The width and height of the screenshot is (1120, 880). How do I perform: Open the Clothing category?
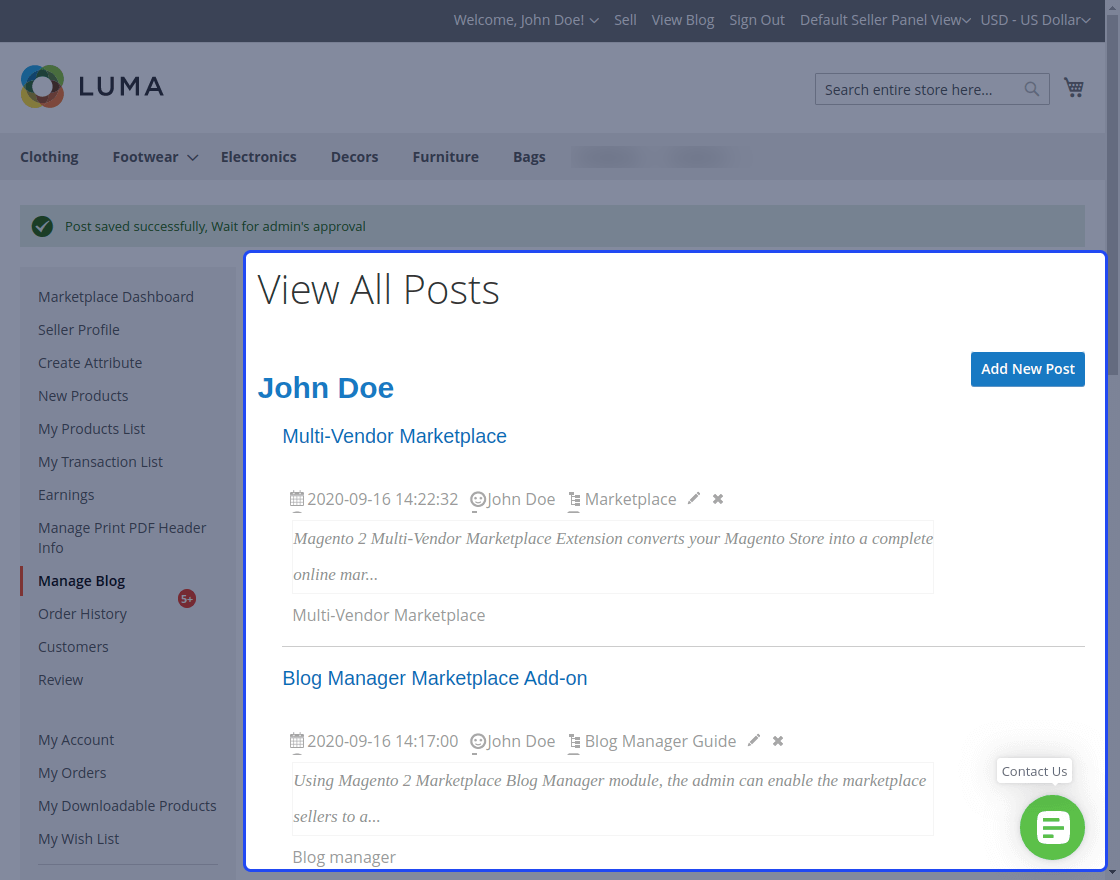coord(49,156)
